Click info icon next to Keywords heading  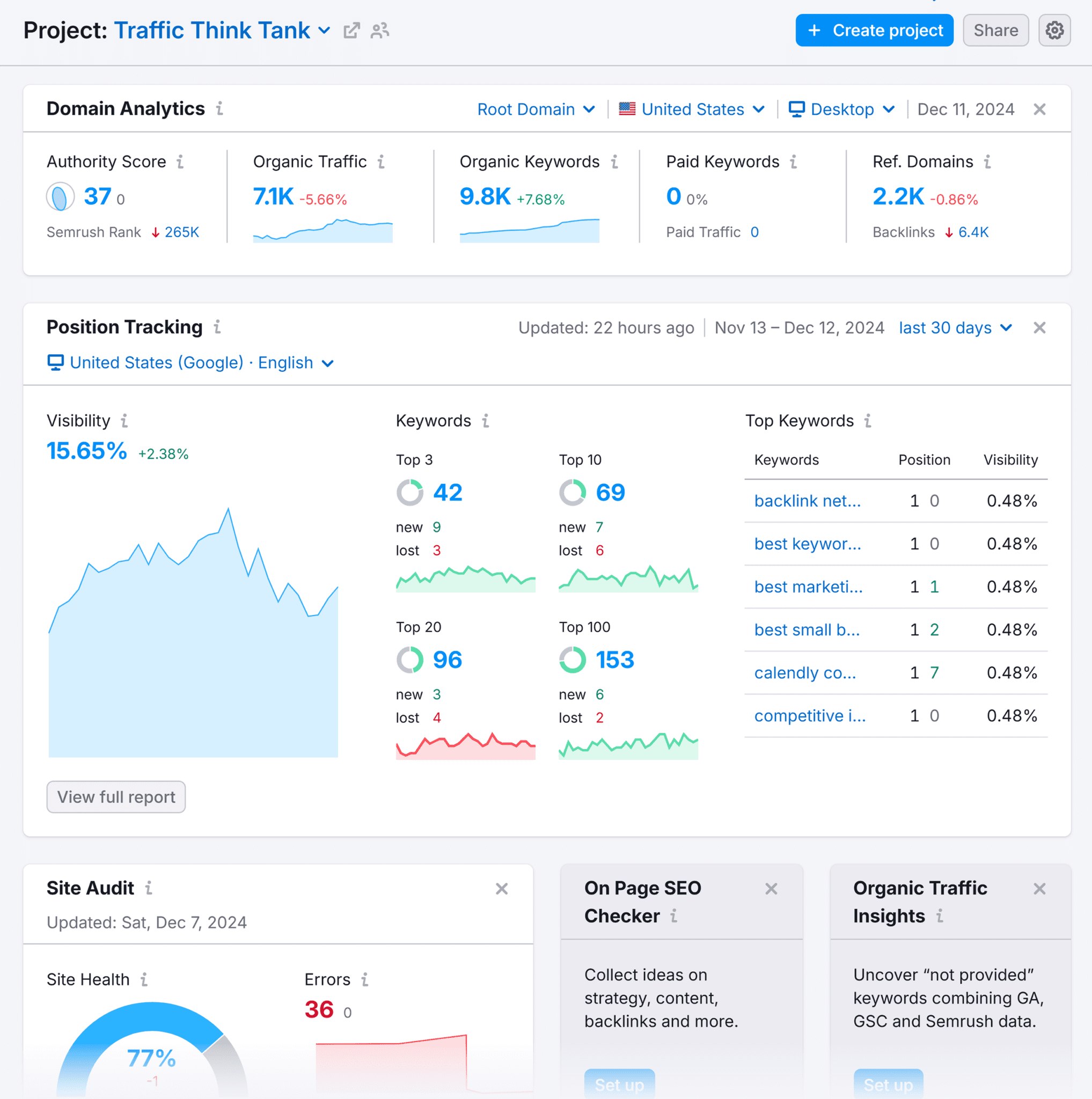coord(486,420)
